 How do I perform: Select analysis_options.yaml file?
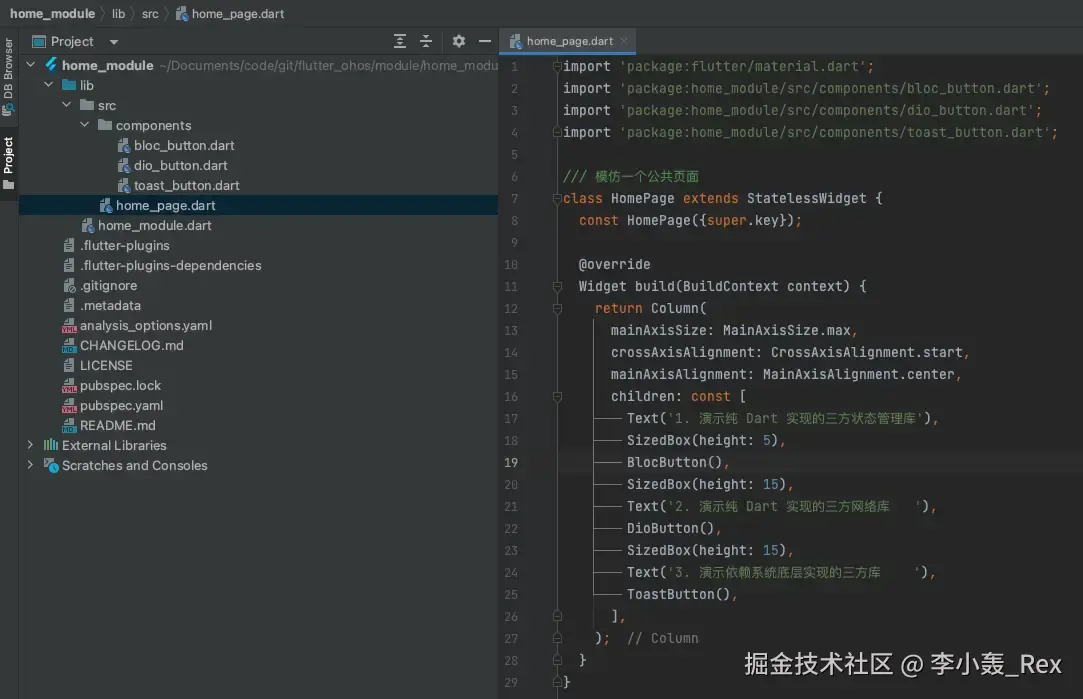[146, 326]
